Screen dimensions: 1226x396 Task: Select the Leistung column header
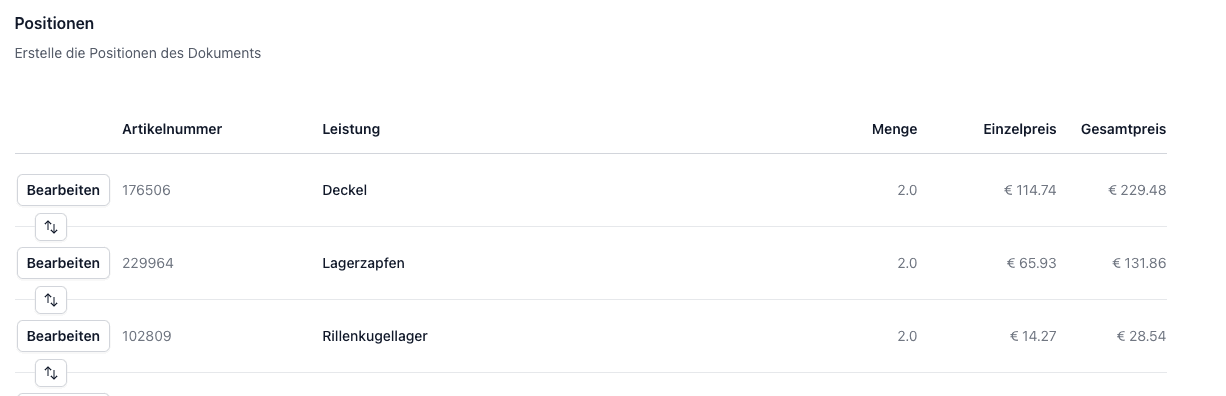(x=351, y=129)
